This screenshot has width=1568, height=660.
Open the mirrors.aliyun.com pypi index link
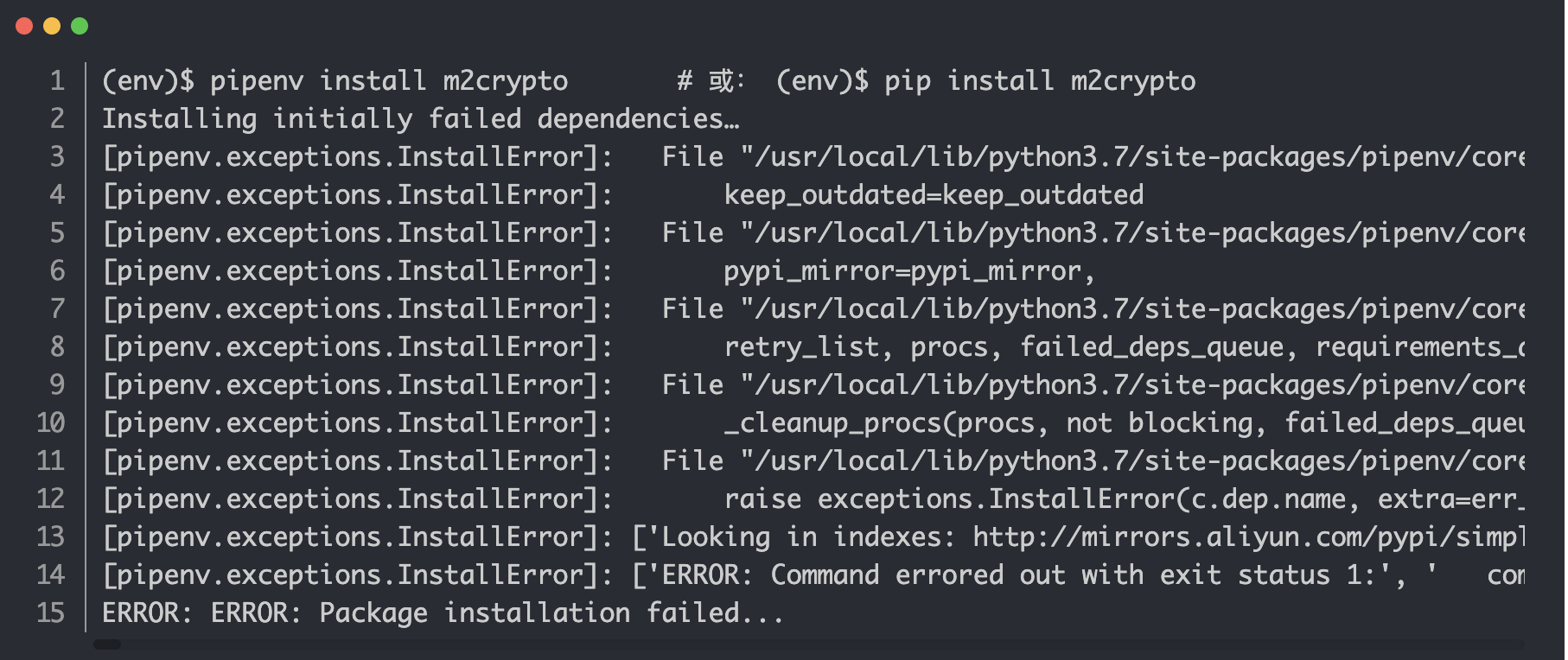pyautogui.click(x=1210, y=536)
